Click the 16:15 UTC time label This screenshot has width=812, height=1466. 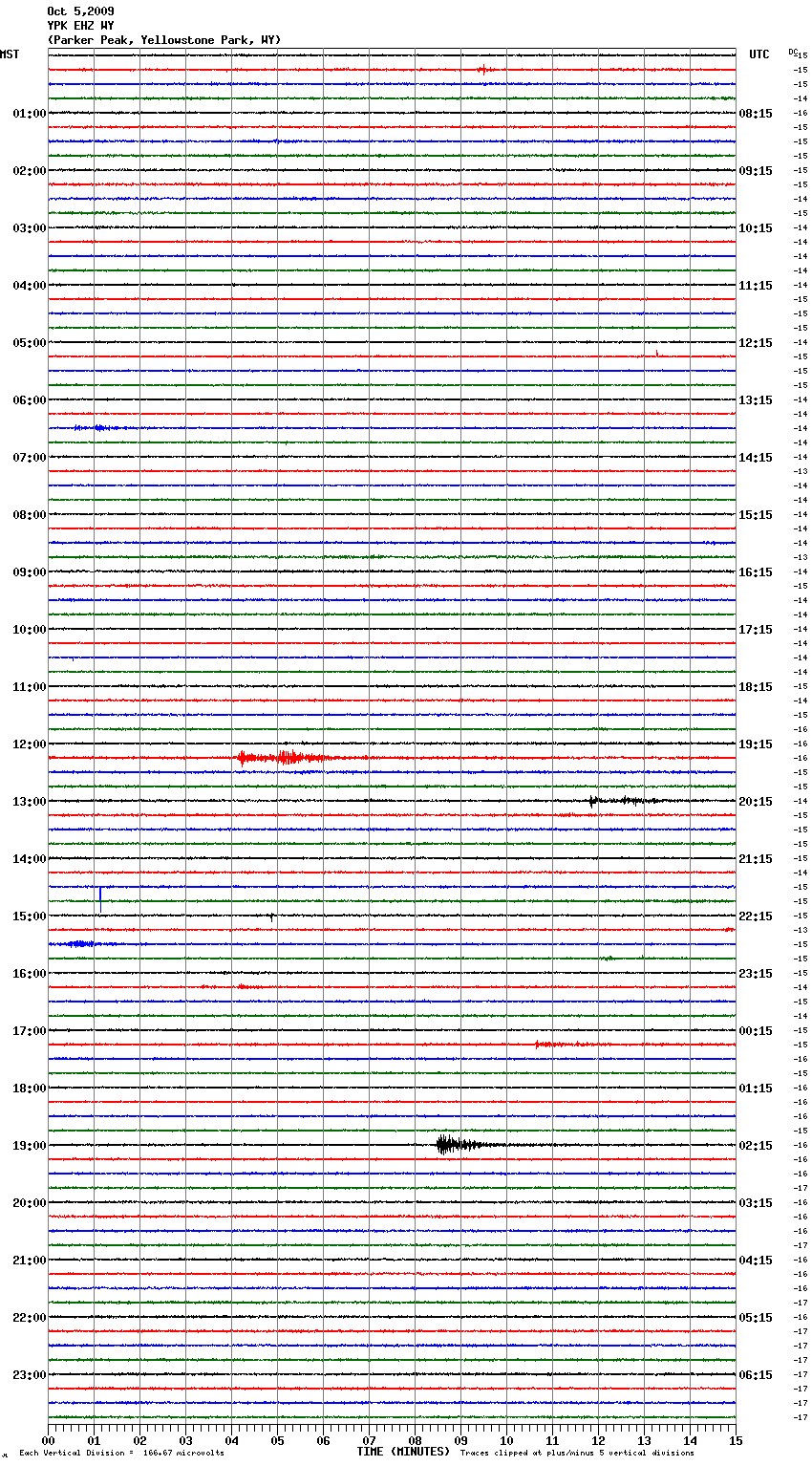[756, 572]
